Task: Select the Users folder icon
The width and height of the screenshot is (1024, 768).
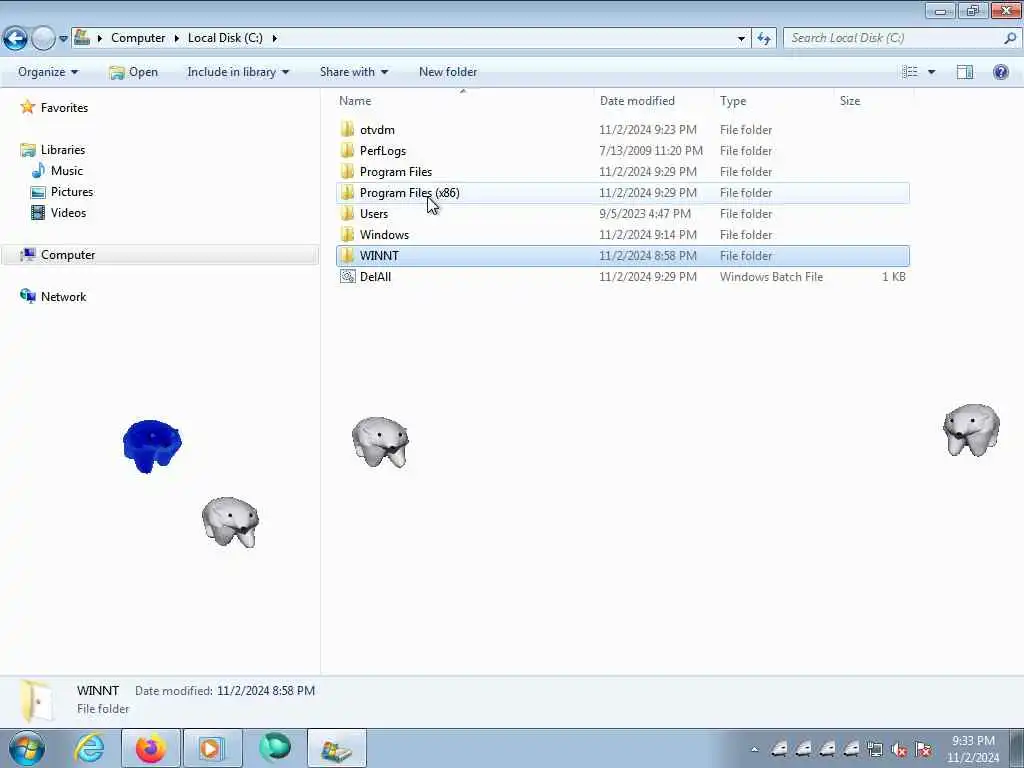Action: (347, 213)
